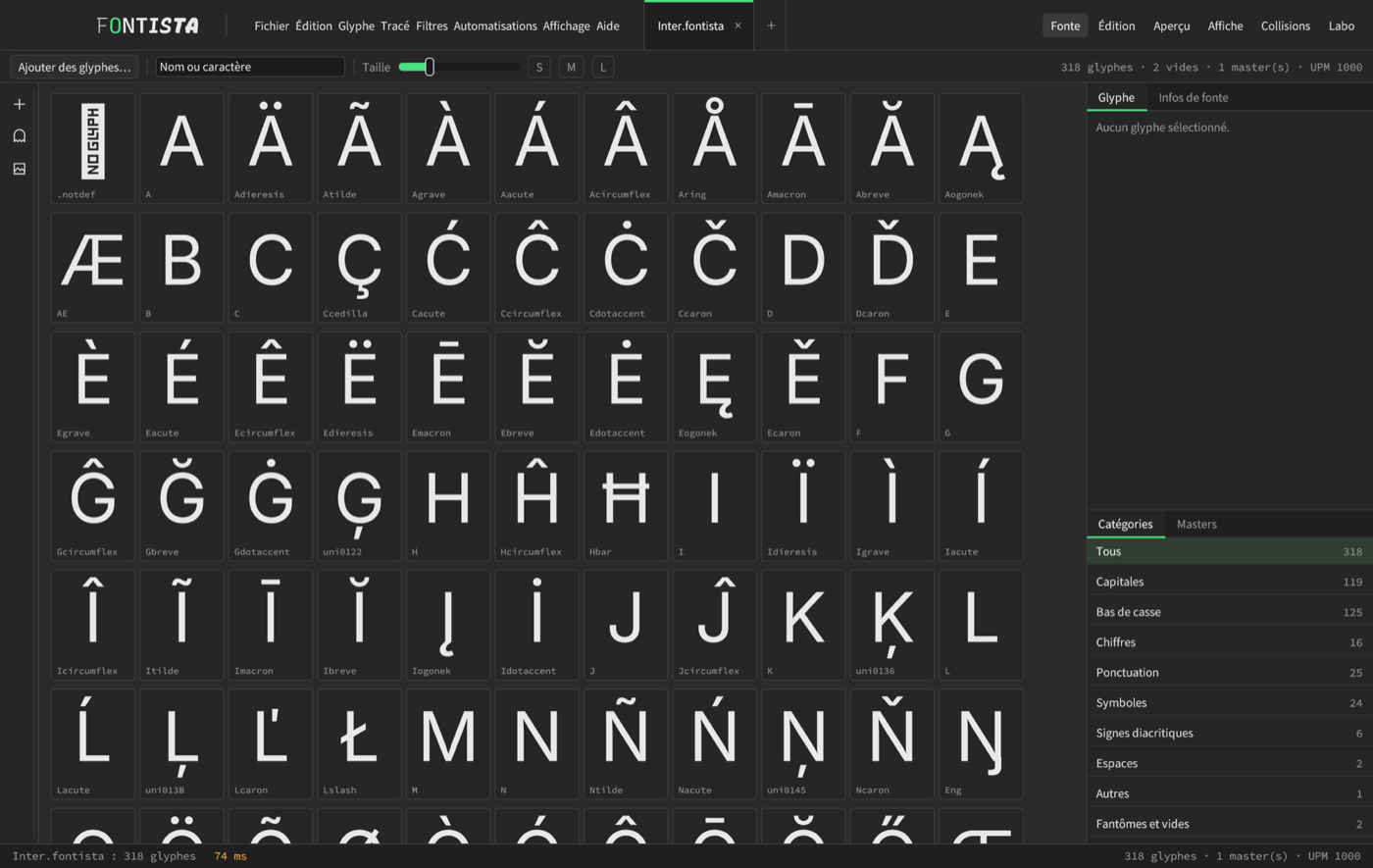1373x868 pixels.
Task: Set glyph size to M
Action: click(571, 67)
